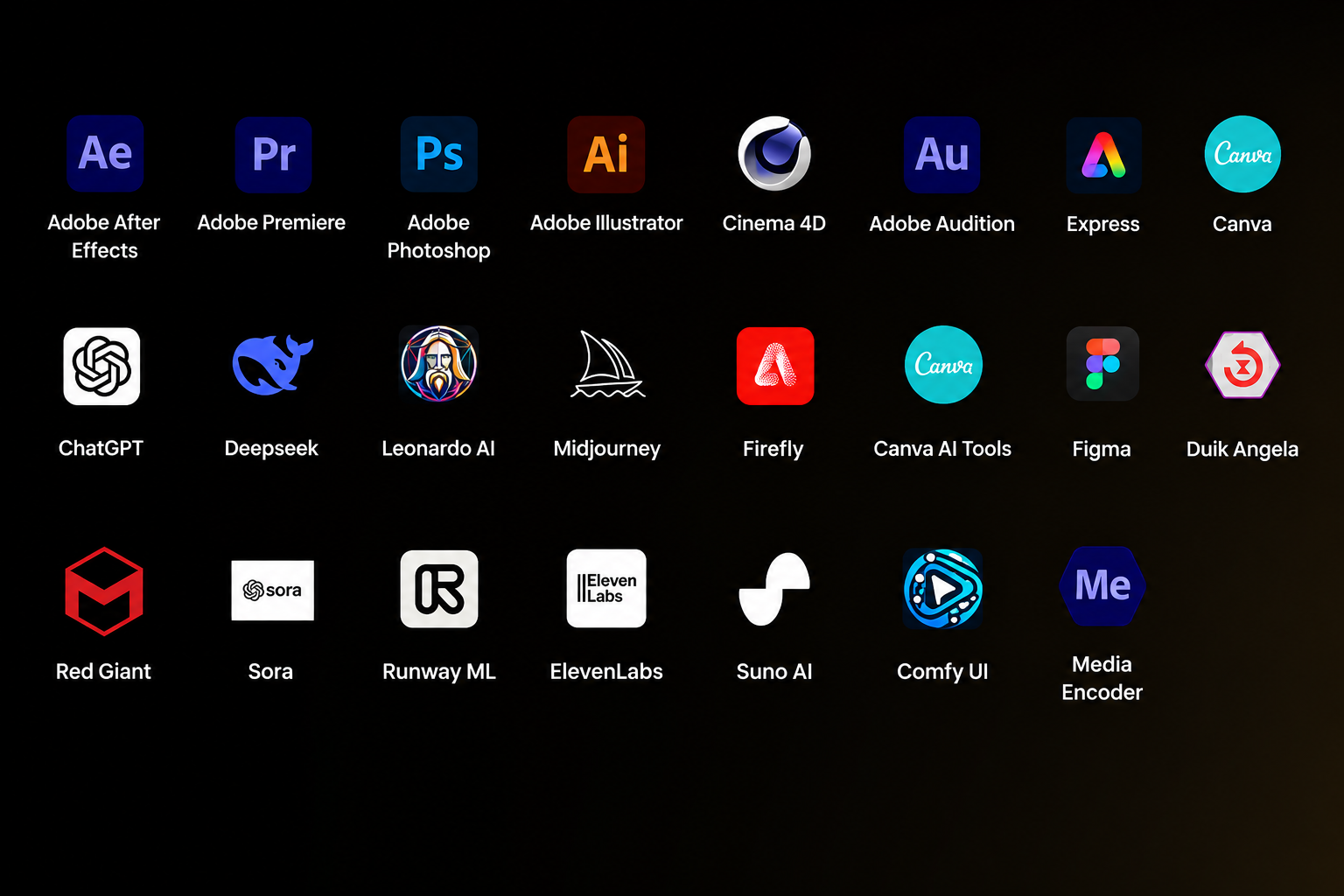The width and height of the screenshot is (1344, 896).
Task: Click the "Comfy UI" label
Action: (x=942, y=672)
